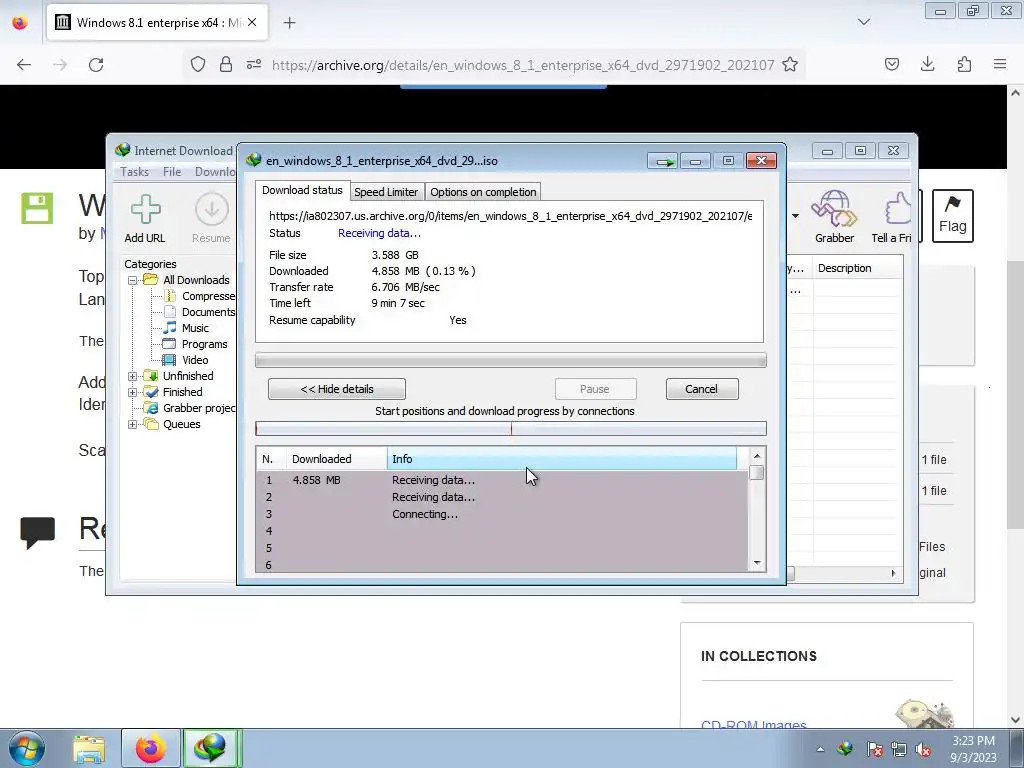Click the Pause button in download dialog
The image size is (1024, 768).
pos(595,389)
